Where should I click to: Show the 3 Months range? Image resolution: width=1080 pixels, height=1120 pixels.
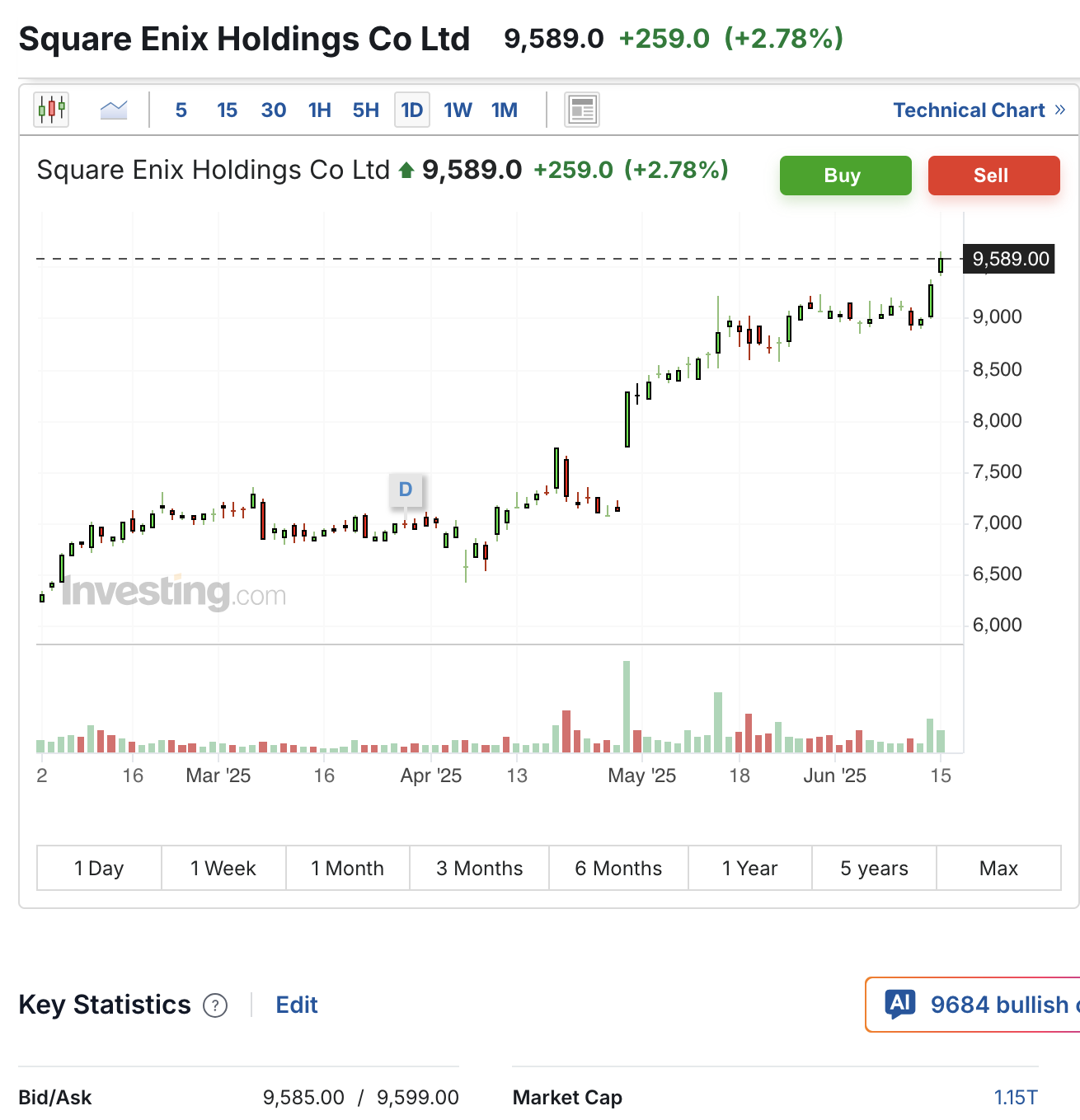coord(480,868)
